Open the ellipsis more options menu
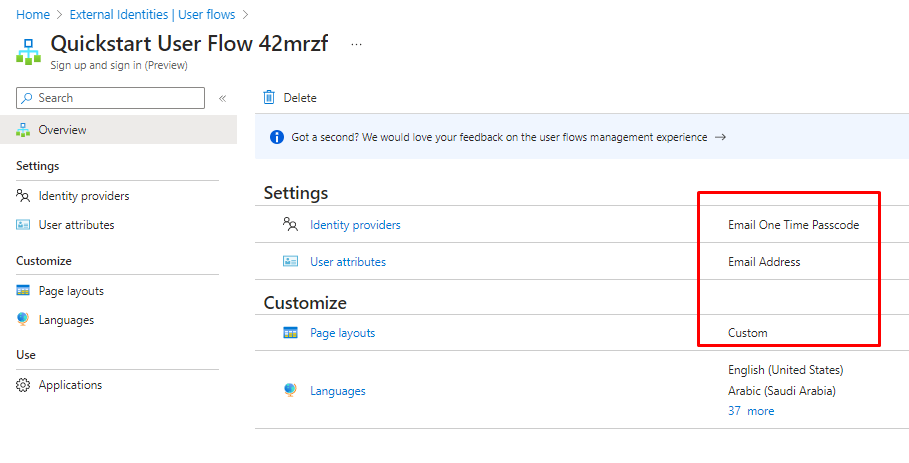Screen dimensions: 909x463 pos(356,45)
